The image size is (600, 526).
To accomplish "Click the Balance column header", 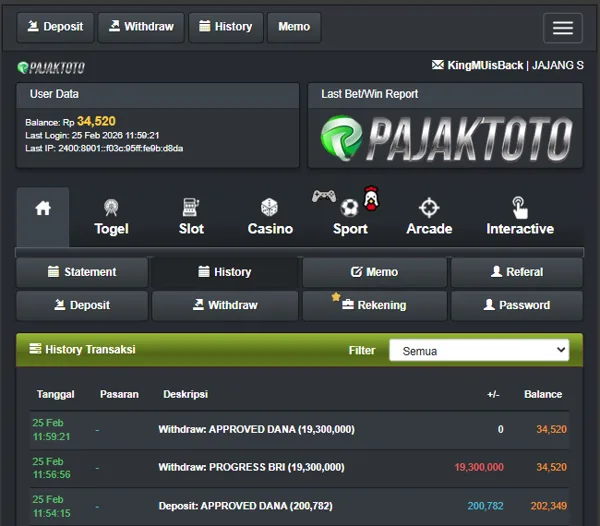I will [543, 394].
